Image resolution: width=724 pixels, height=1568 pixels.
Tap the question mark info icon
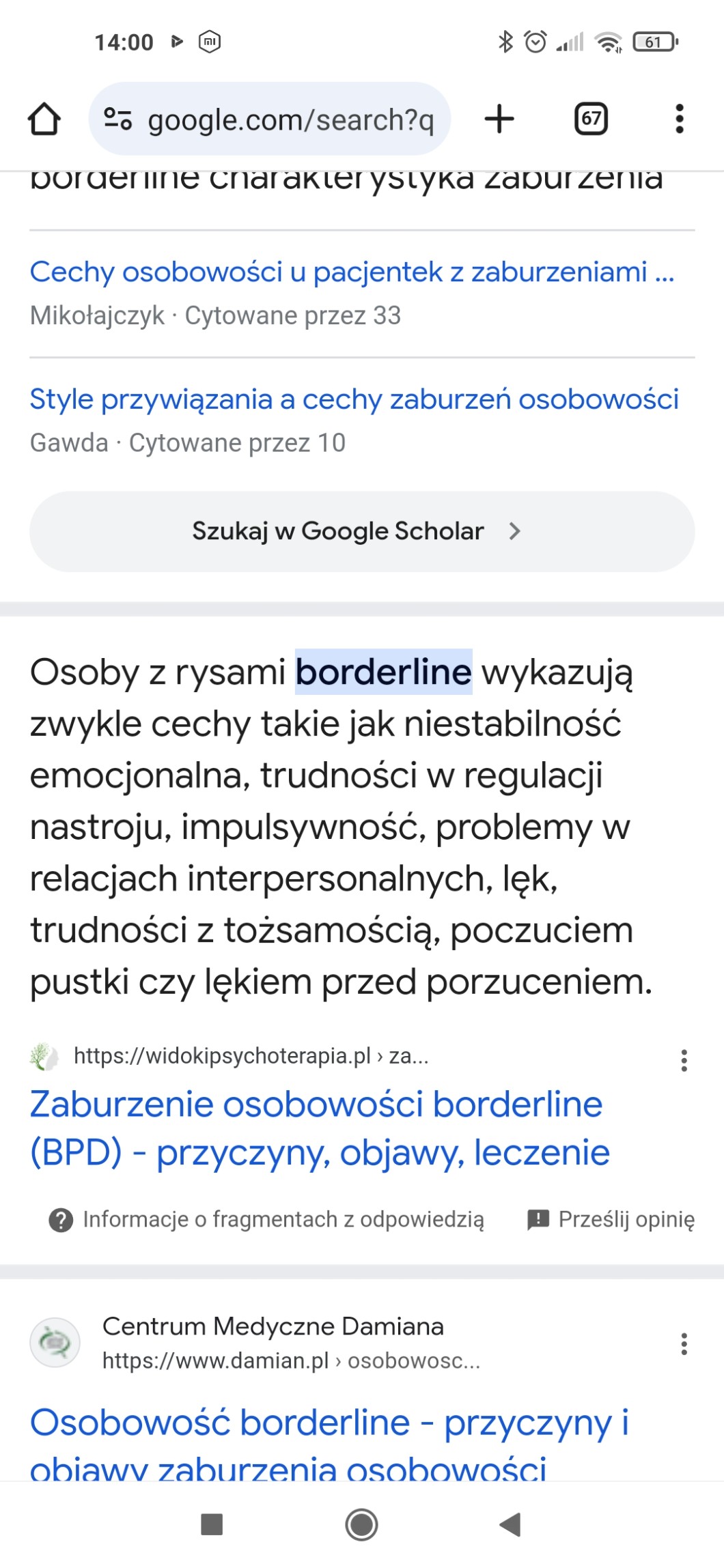61,1220
